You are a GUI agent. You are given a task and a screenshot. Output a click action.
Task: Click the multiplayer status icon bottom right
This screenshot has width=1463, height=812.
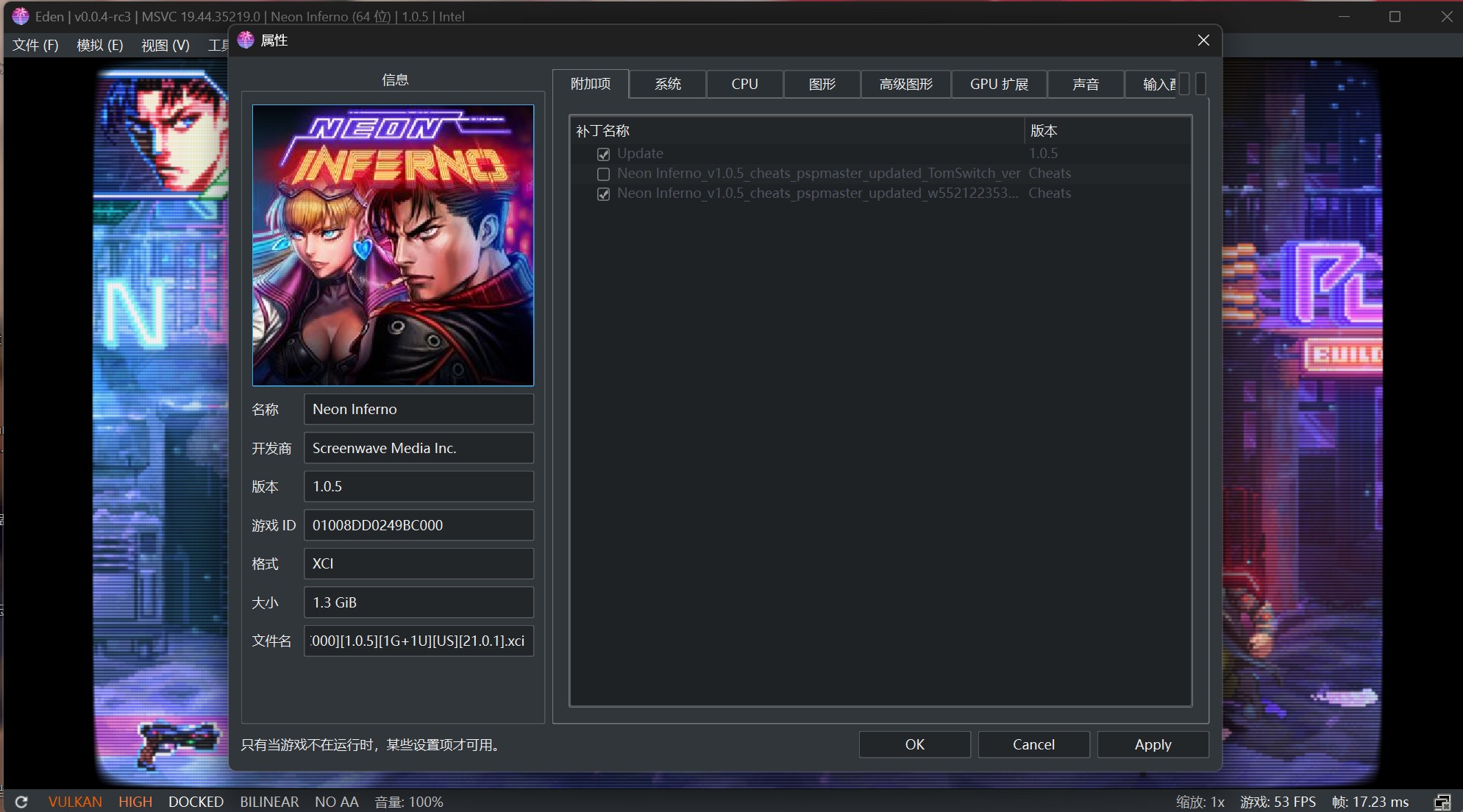[x=1442, y=802]
